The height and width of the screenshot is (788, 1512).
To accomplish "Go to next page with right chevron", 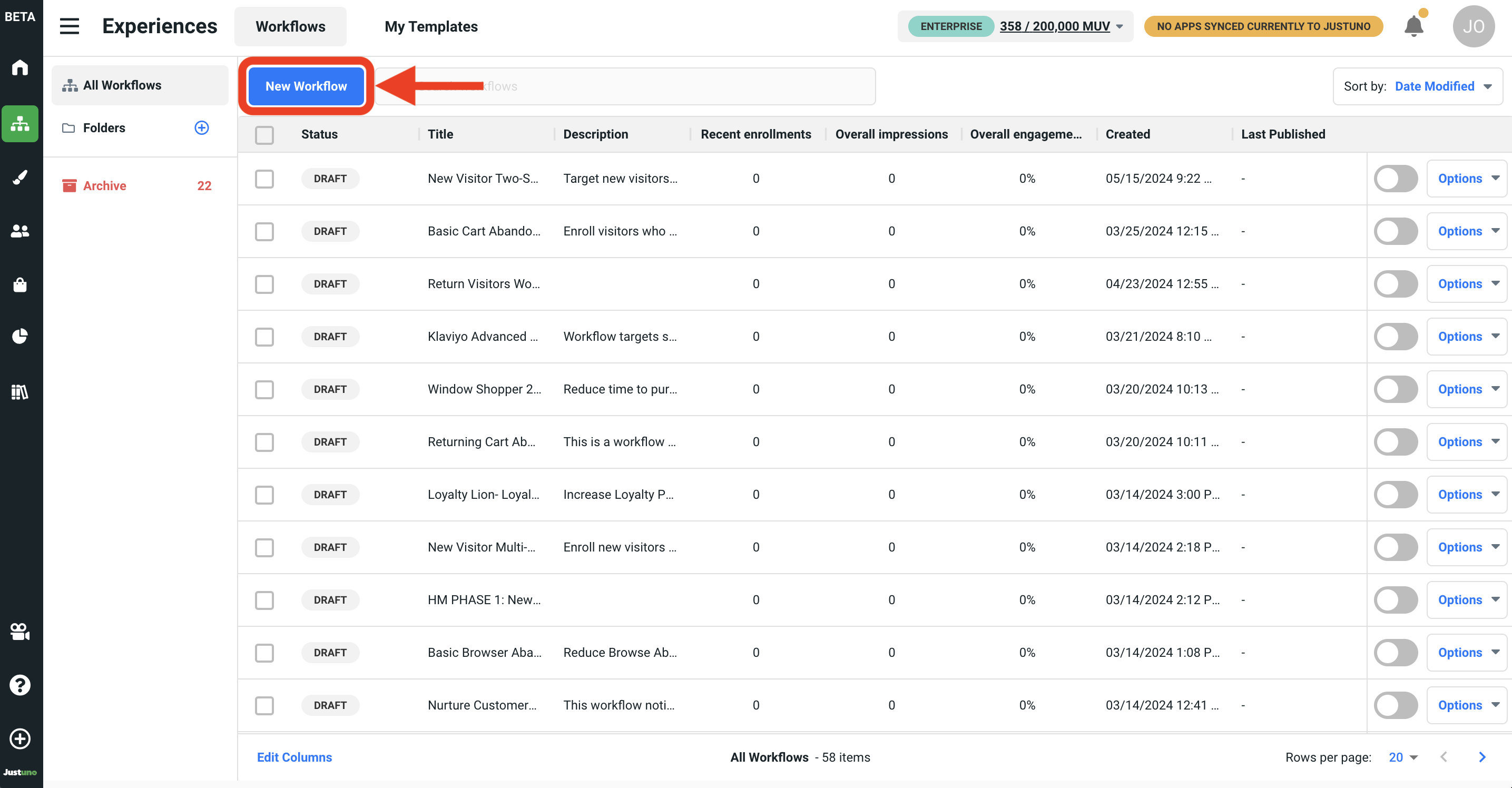I will click(x=1482, y=757).
